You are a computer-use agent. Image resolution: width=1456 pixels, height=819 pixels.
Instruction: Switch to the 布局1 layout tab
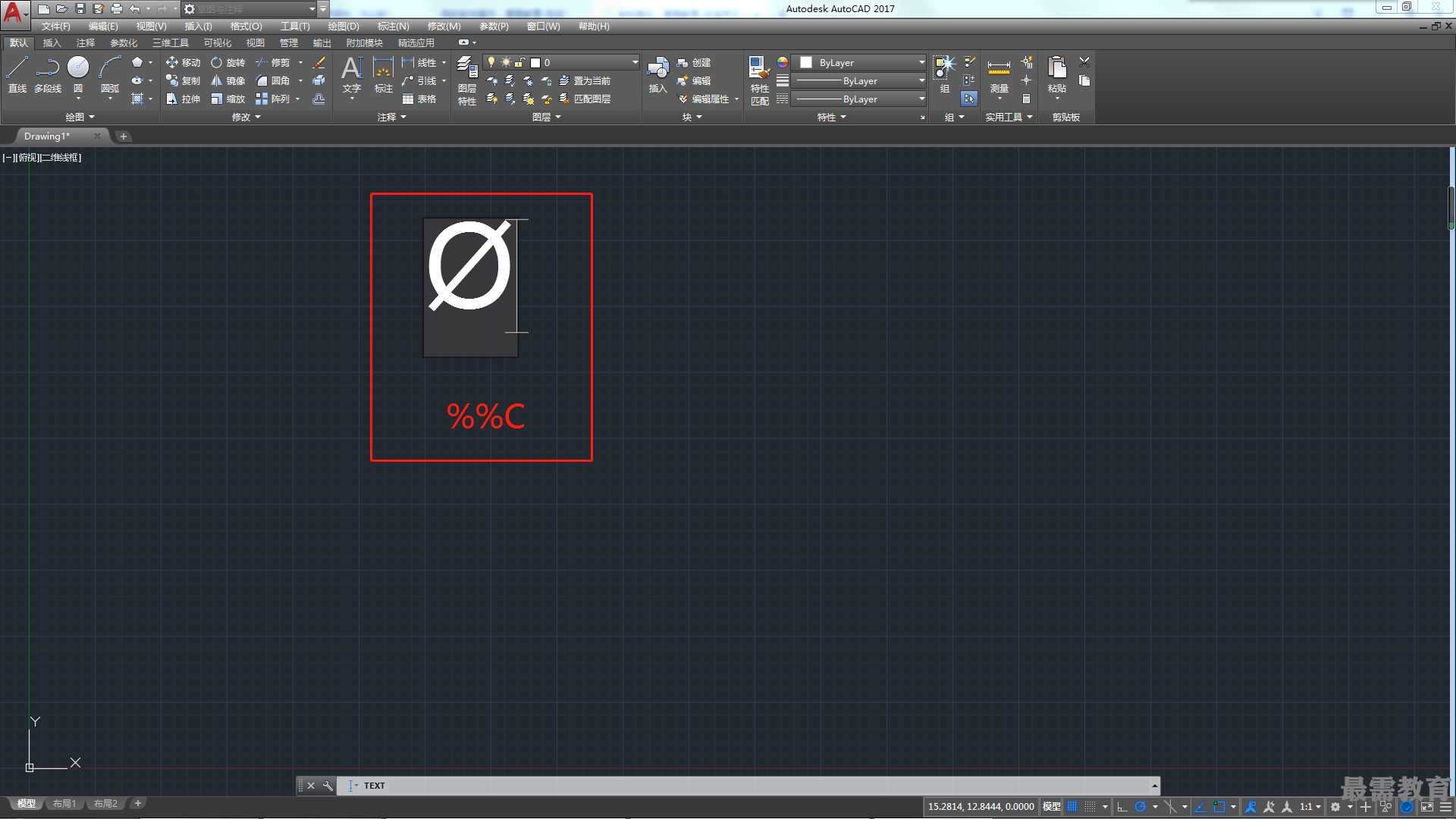64,804
